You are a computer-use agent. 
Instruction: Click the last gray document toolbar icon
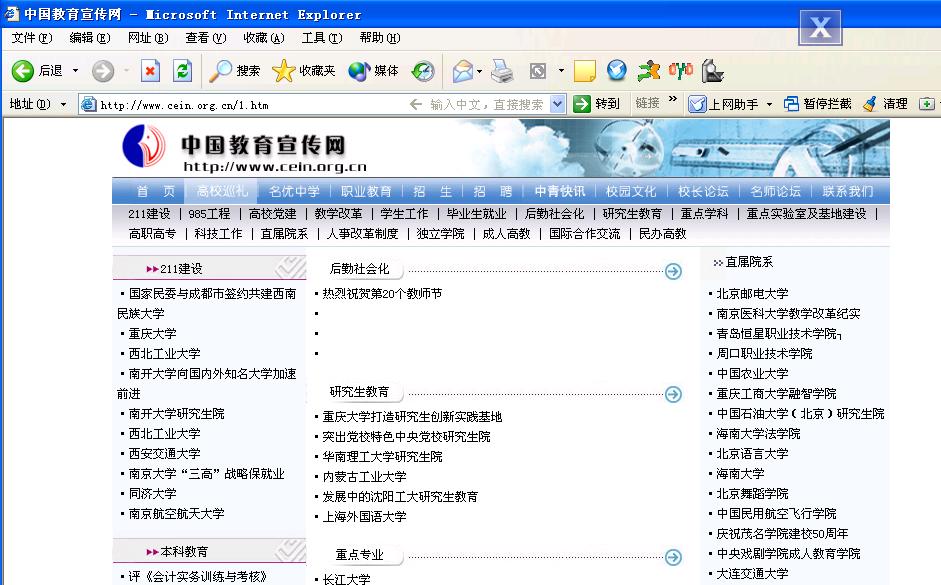pos(712,71)
